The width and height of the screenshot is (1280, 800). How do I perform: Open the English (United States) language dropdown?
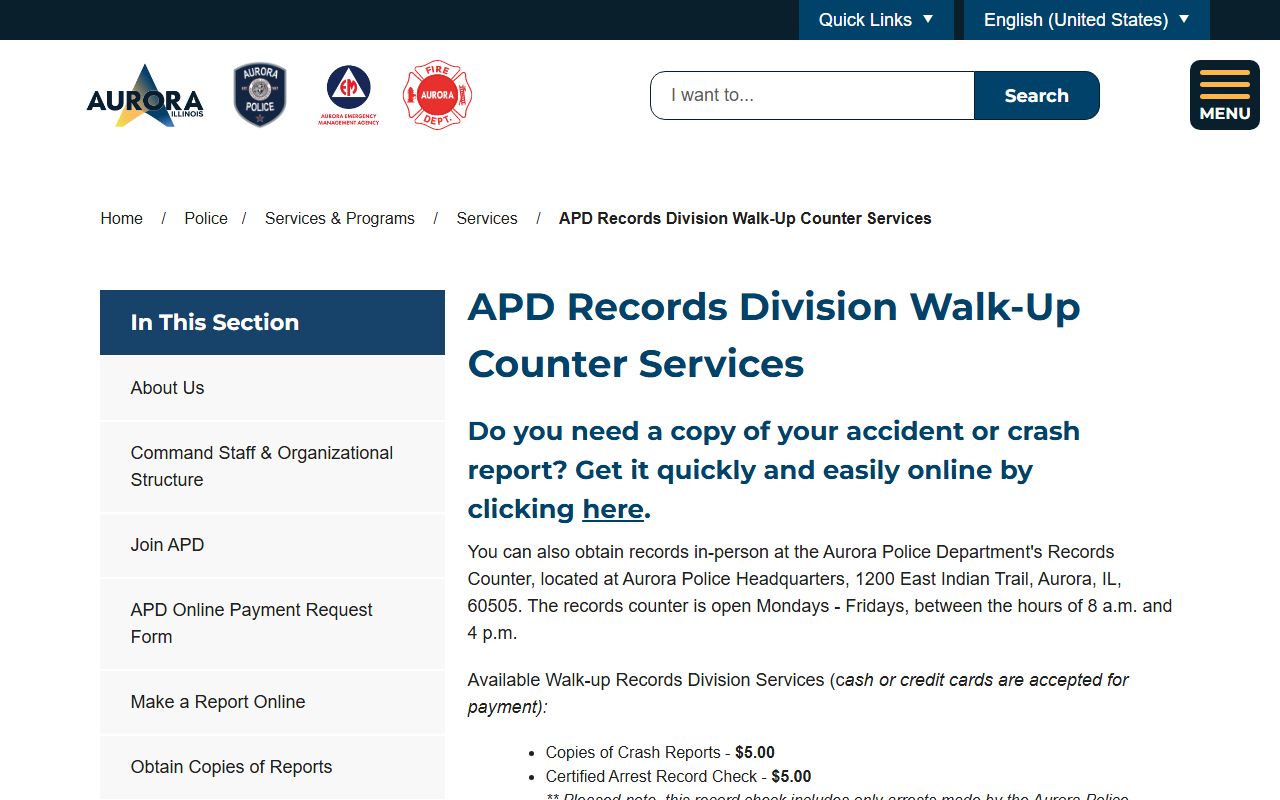pos(1087,20)
